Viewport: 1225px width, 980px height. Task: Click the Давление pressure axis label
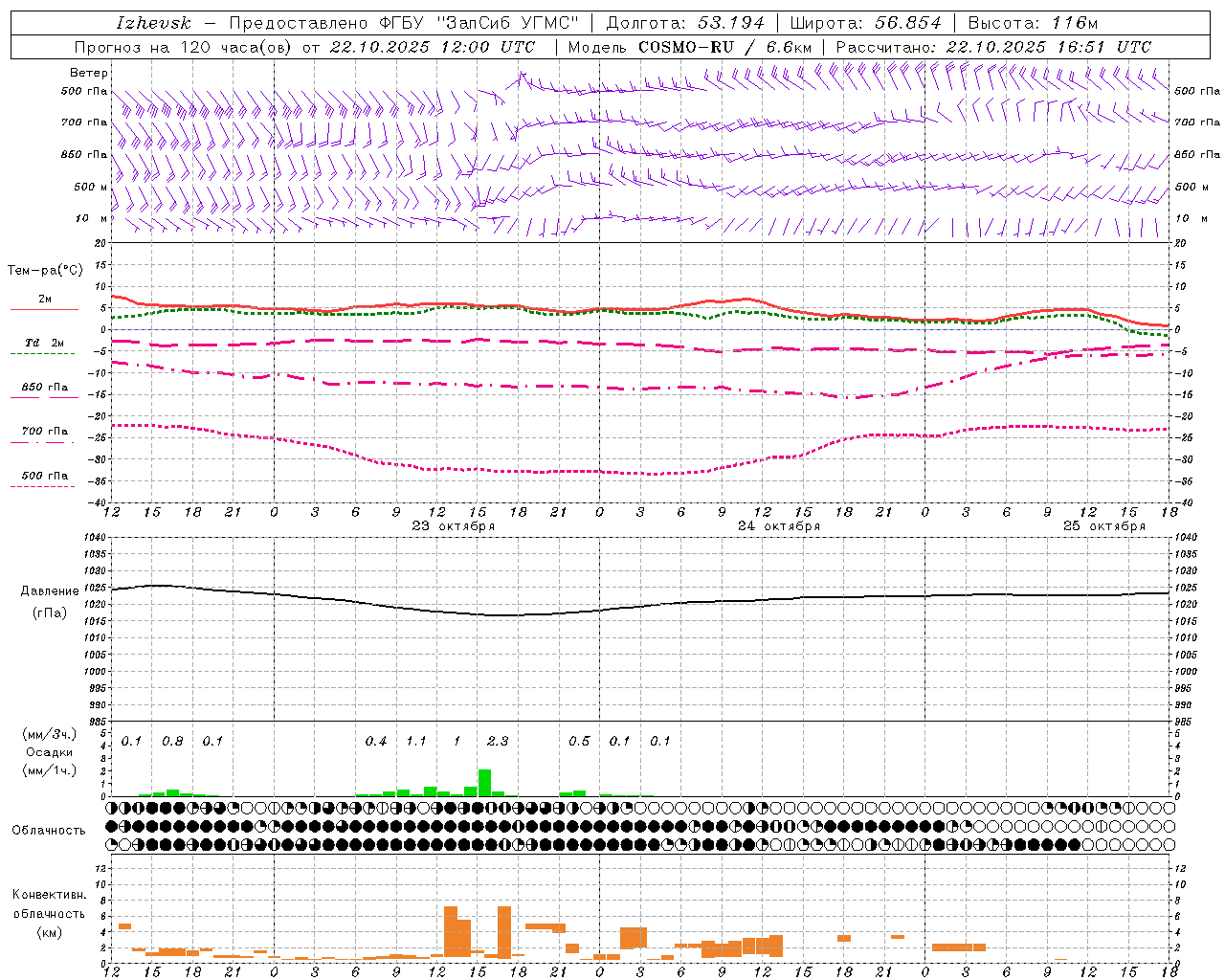coord(50,591)
